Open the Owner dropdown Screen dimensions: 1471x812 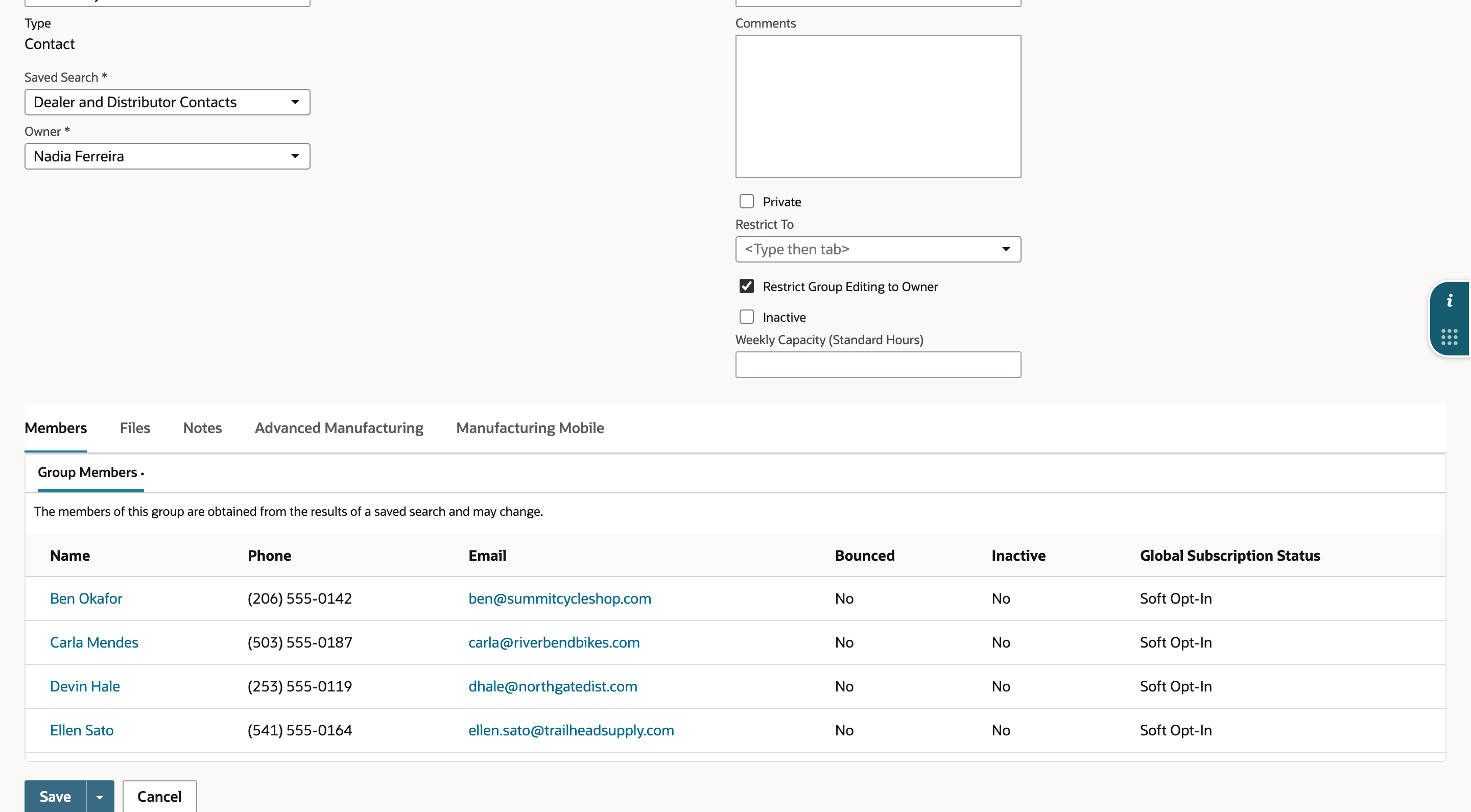pyautogui.click(x=168, y=156)
